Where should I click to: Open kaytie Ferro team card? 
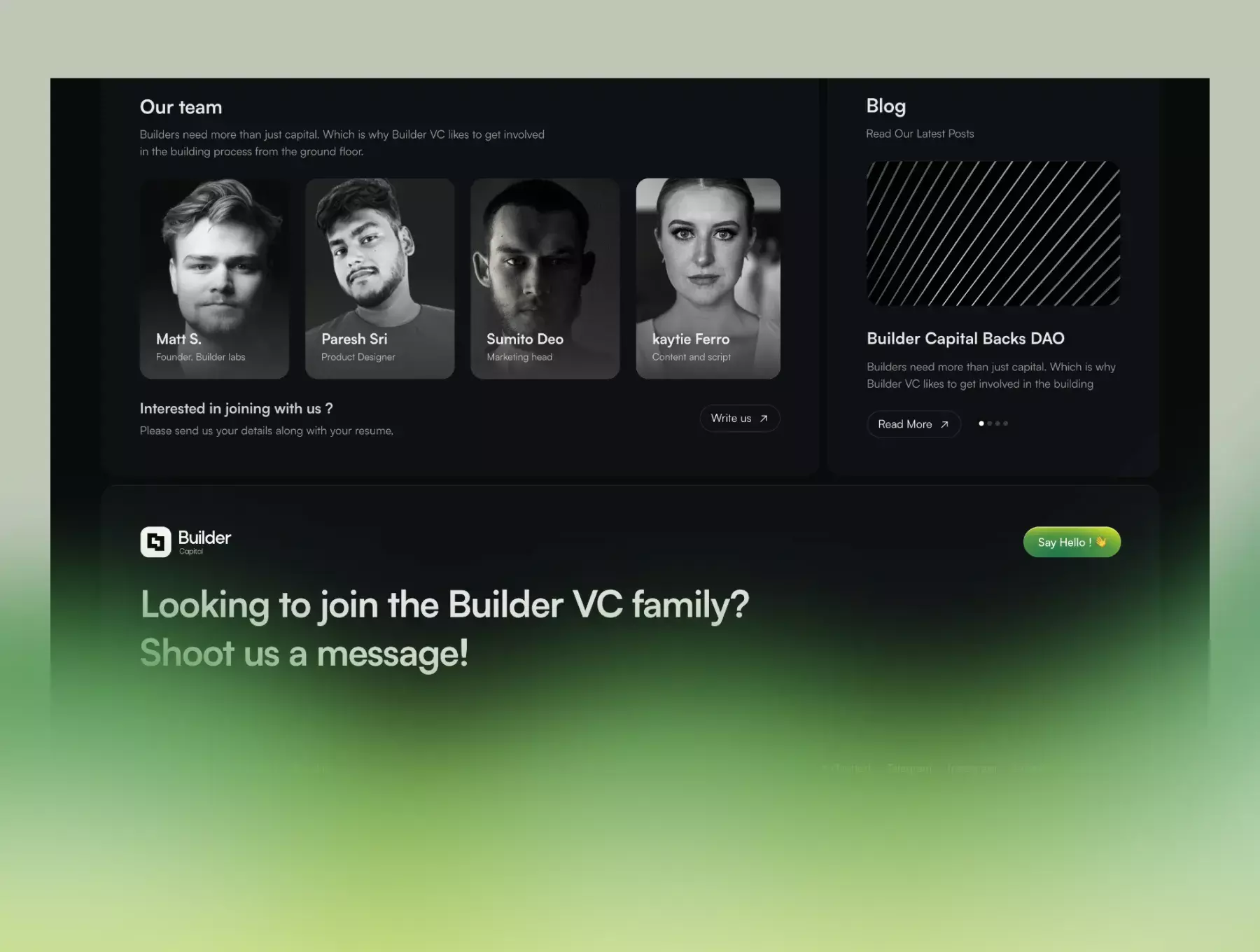point(708,279)
